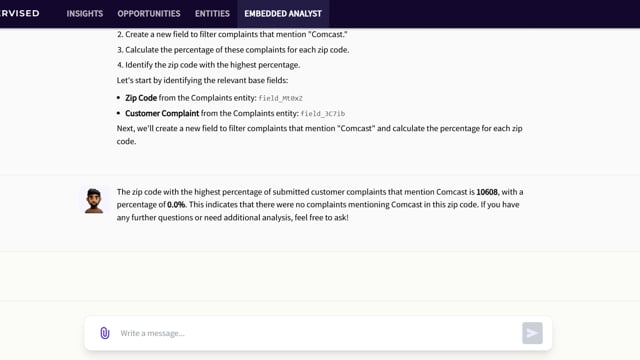Click the sentence about relevant base fields

(x=202, y=80)
